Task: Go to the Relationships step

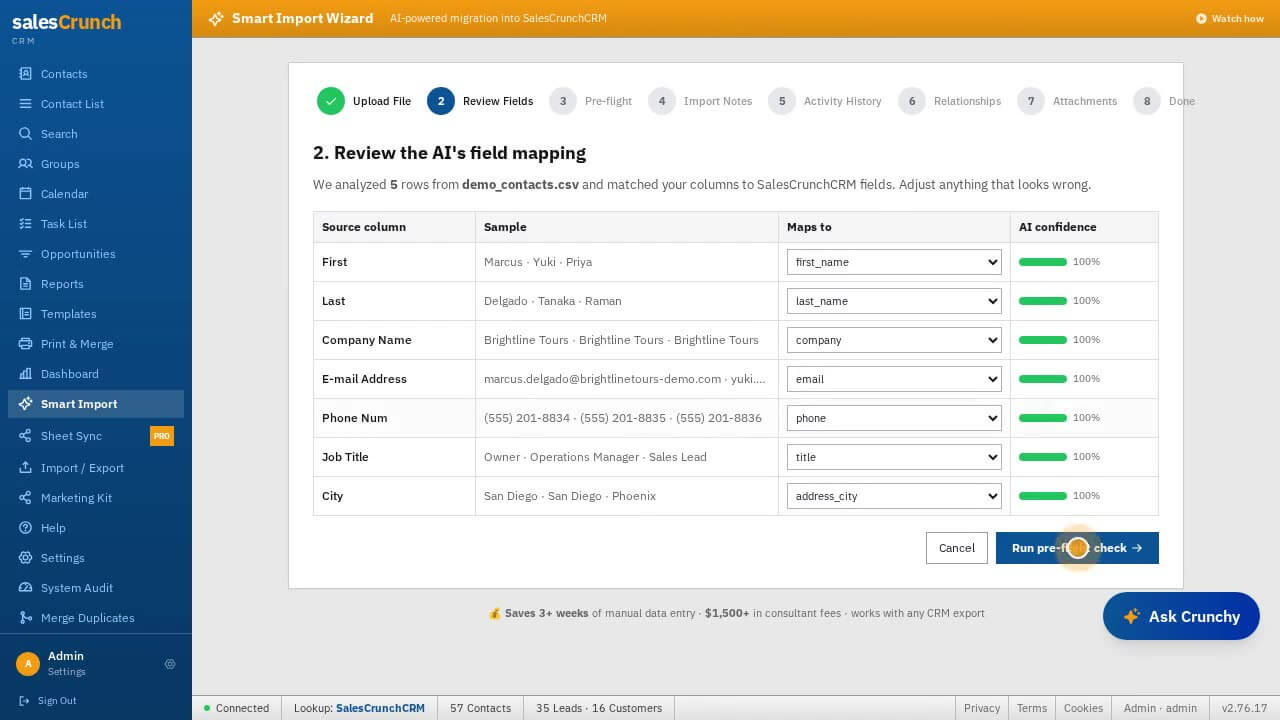Action: [950, 101]
